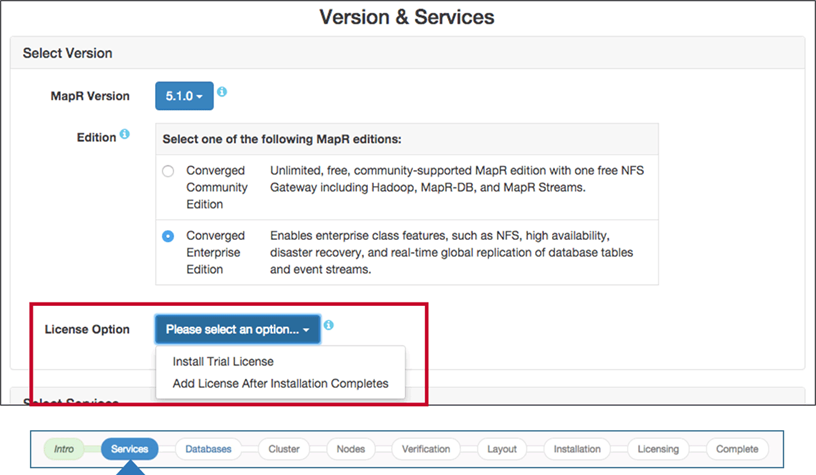Go to the Licensing wizard step
This screenshot has width=816, height=475.
tap(658, 449)
